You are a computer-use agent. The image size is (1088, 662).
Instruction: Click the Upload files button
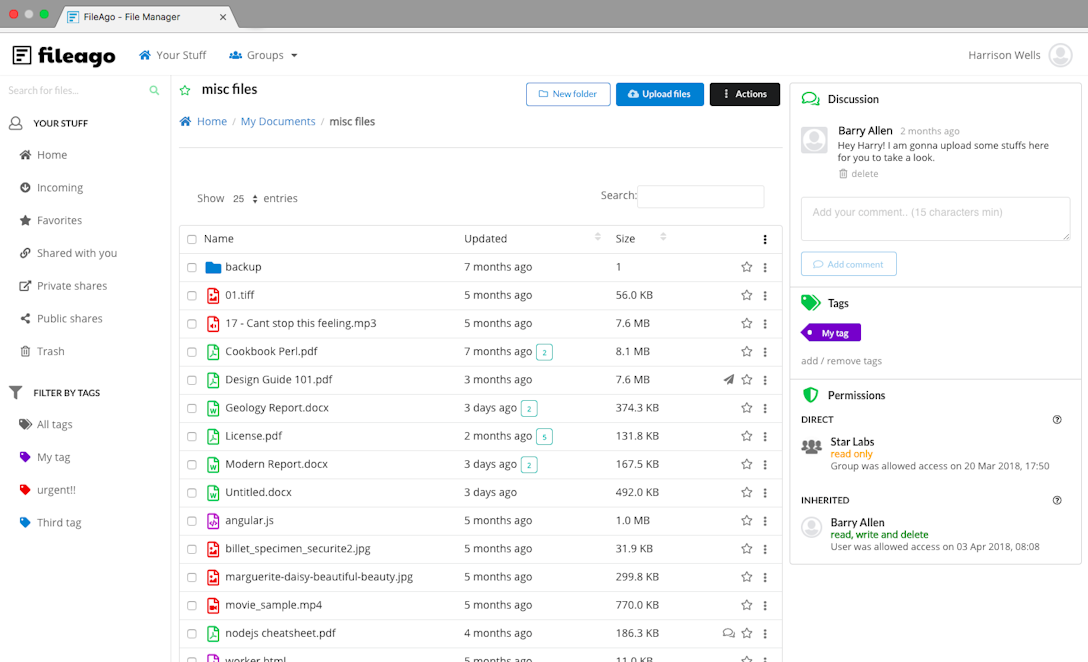coord(659,94)
